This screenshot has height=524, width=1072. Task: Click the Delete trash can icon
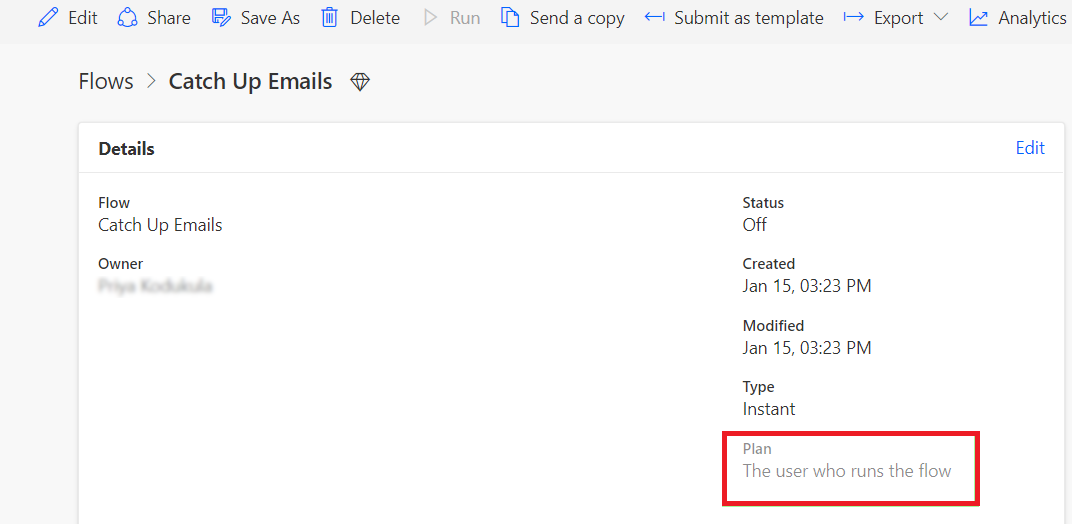[x=330, y=18]
